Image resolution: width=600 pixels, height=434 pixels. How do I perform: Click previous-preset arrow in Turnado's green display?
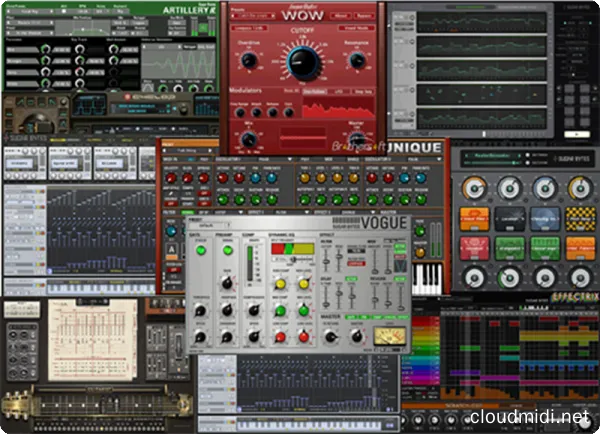coord(467,155)
